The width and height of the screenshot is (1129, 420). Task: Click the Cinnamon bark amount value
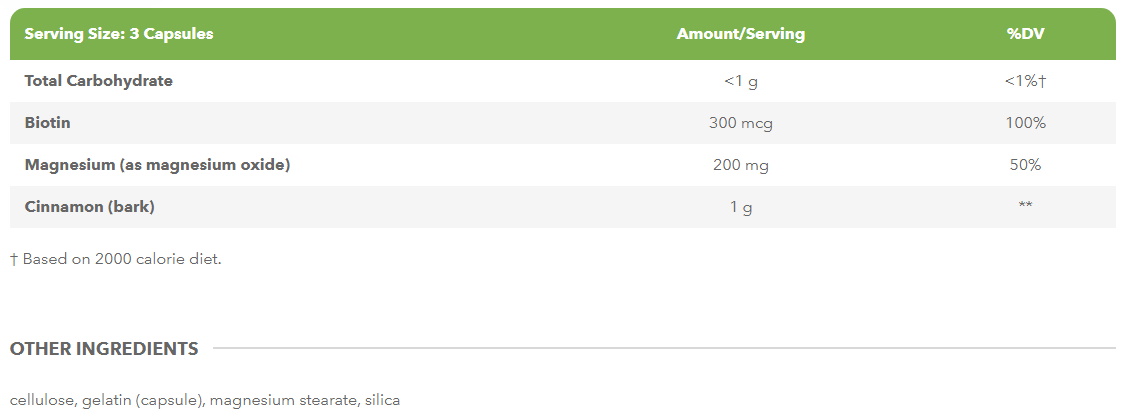point(740,207)
